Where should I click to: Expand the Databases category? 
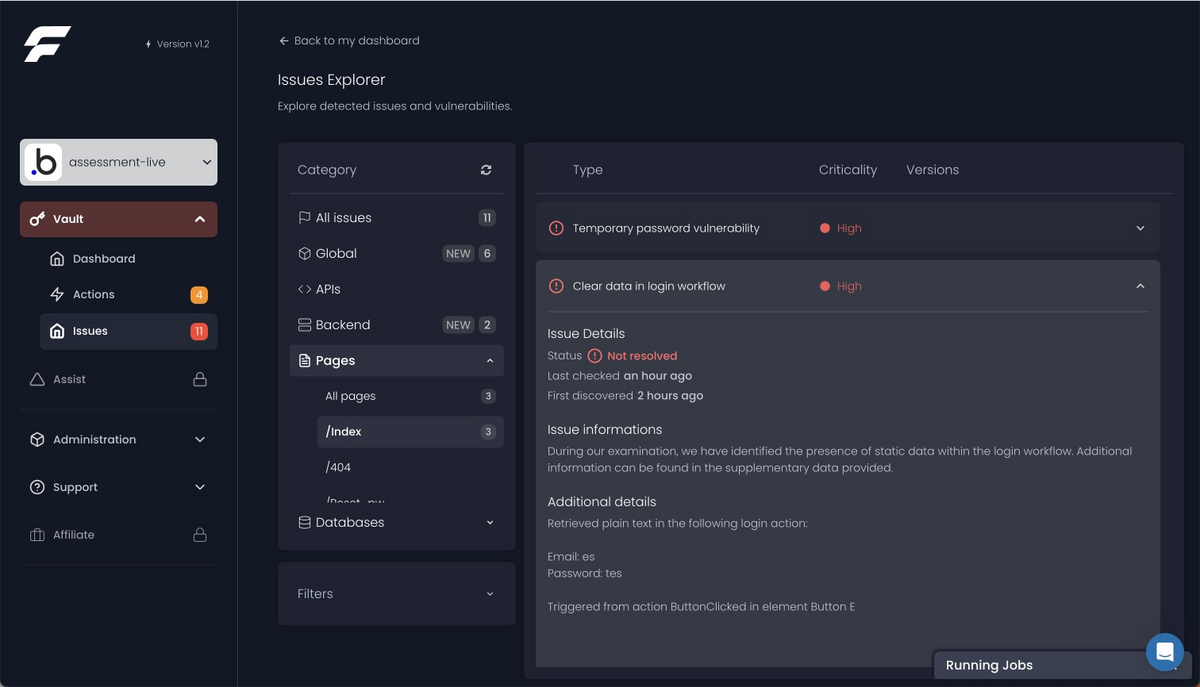point(490,523)
